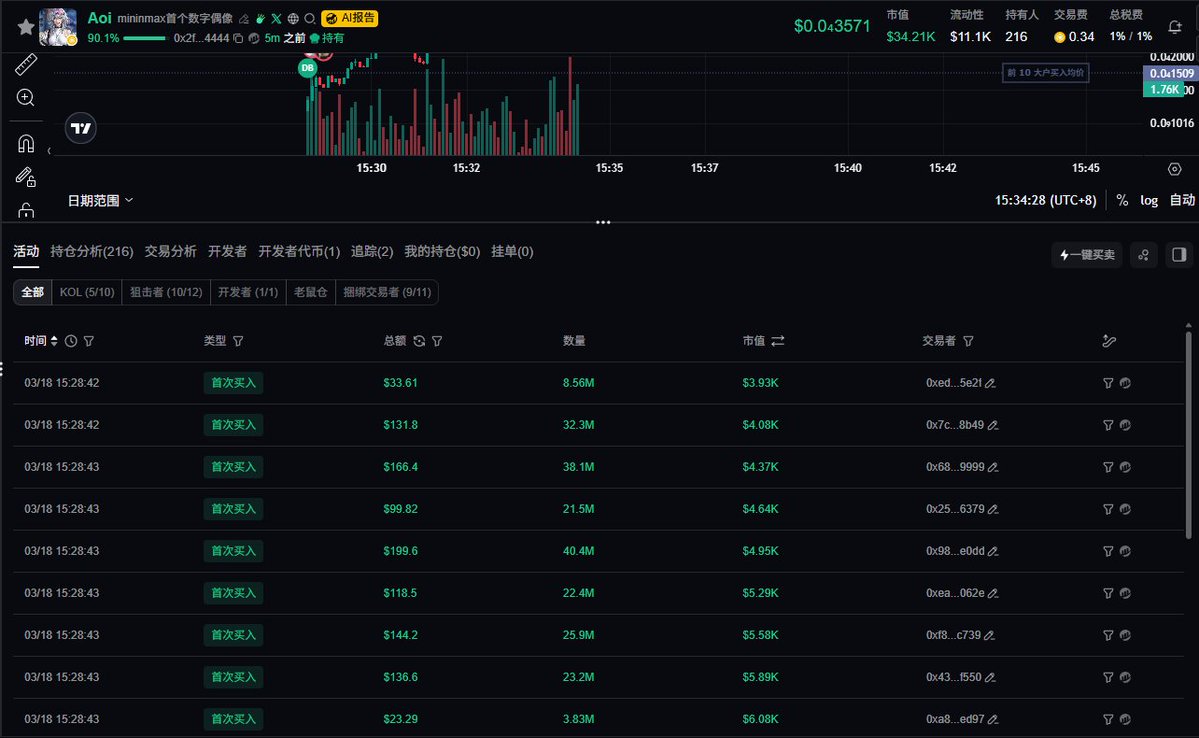Click the DB marker on chart
The height and width of the screenshot is (738, 1199).
click(307, 68)
